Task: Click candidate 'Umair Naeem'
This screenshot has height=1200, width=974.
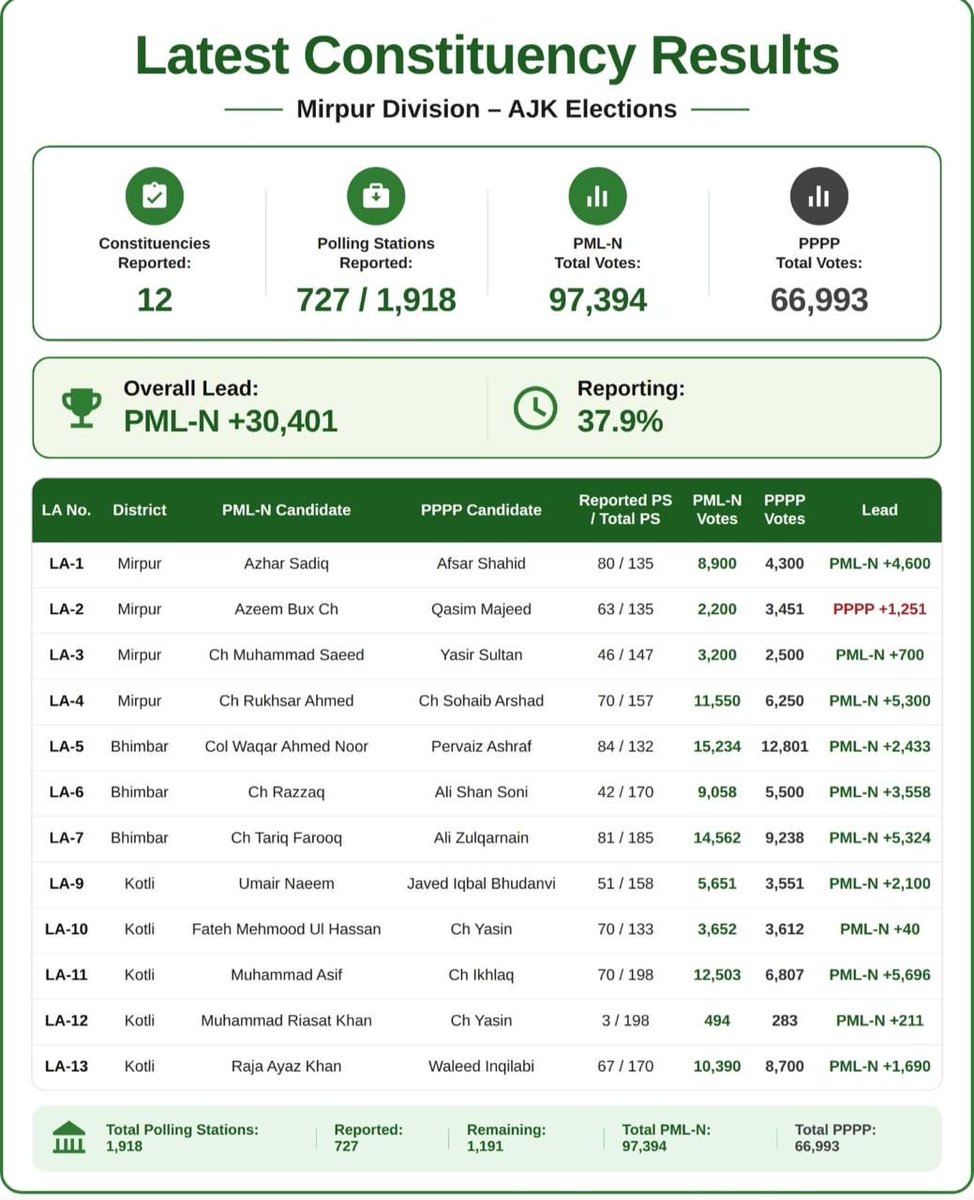Action: [286, 884]
